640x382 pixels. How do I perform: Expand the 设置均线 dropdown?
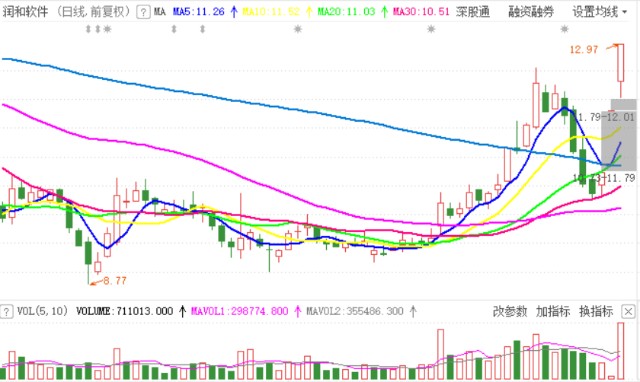pos(600,12)
